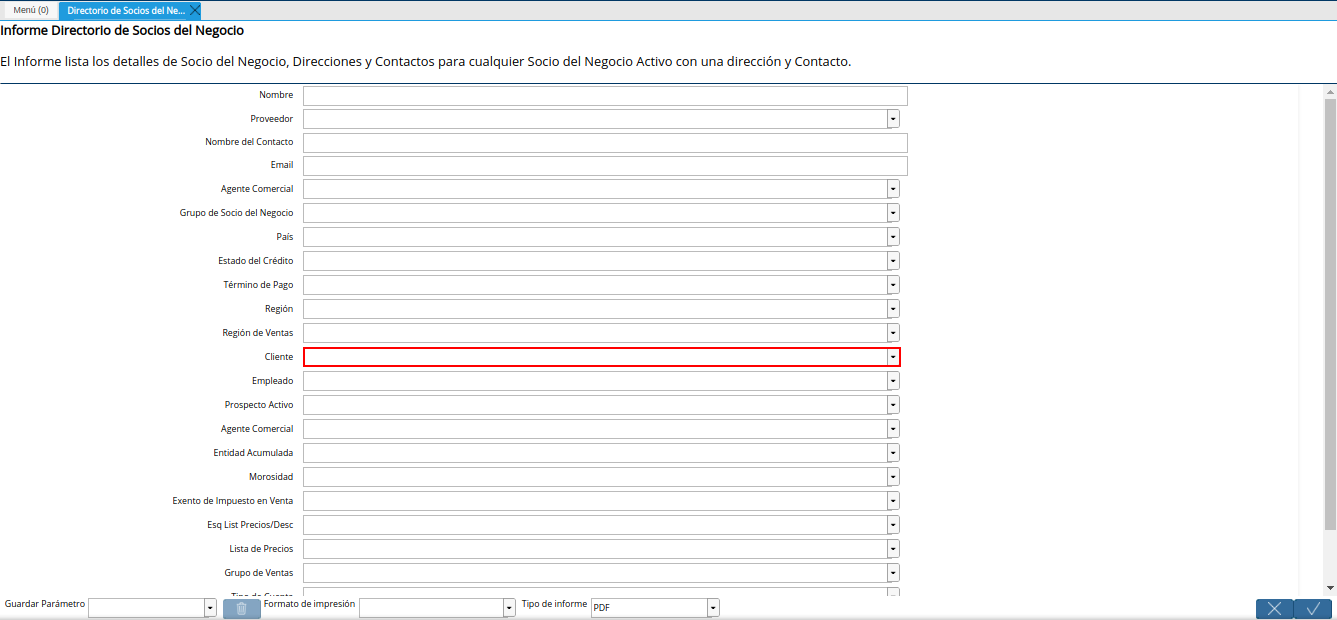Expand the Empleado dropdown
The image size is (1337, 620).
893,381
